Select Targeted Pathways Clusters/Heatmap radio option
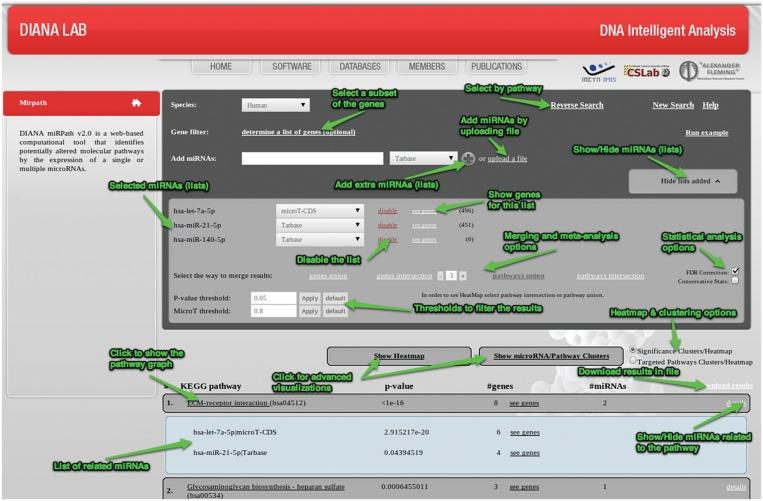 (x=633, y=360)
